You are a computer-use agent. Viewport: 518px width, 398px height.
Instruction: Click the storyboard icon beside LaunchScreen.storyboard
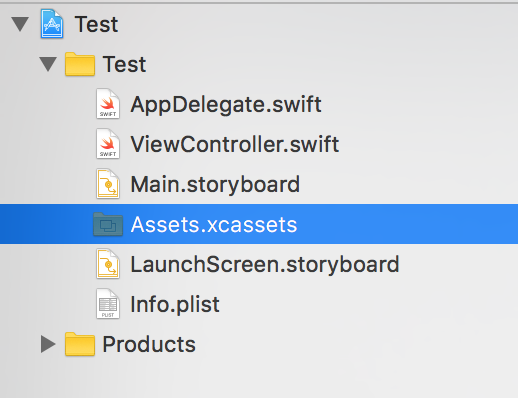tap(108, 264)
